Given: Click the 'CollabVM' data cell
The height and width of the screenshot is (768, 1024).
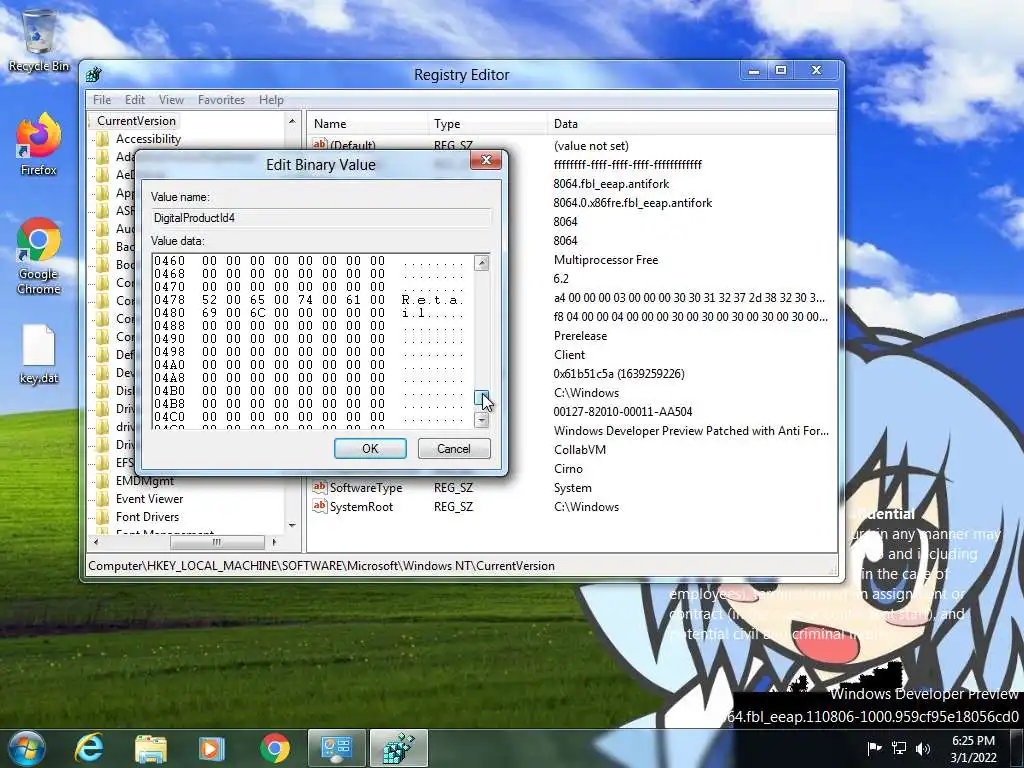Looking at the screenshot, I should [x=579, y=449].
